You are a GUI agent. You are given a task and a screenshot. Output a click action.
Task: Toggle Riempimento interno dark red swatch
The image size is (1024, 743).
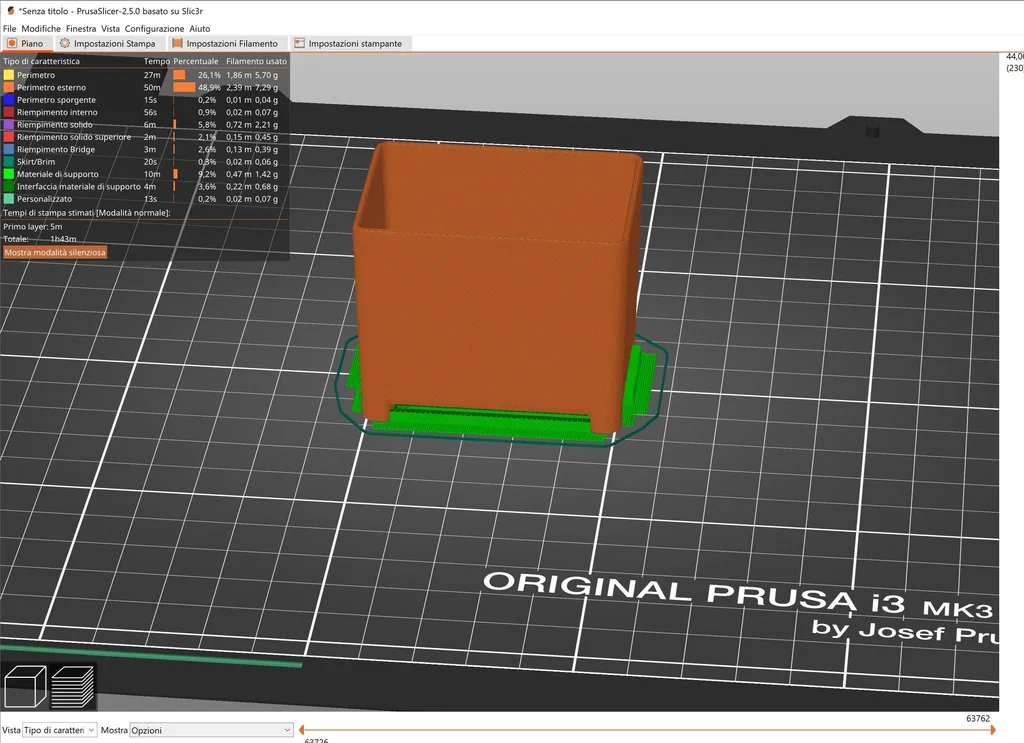[8, 112]
